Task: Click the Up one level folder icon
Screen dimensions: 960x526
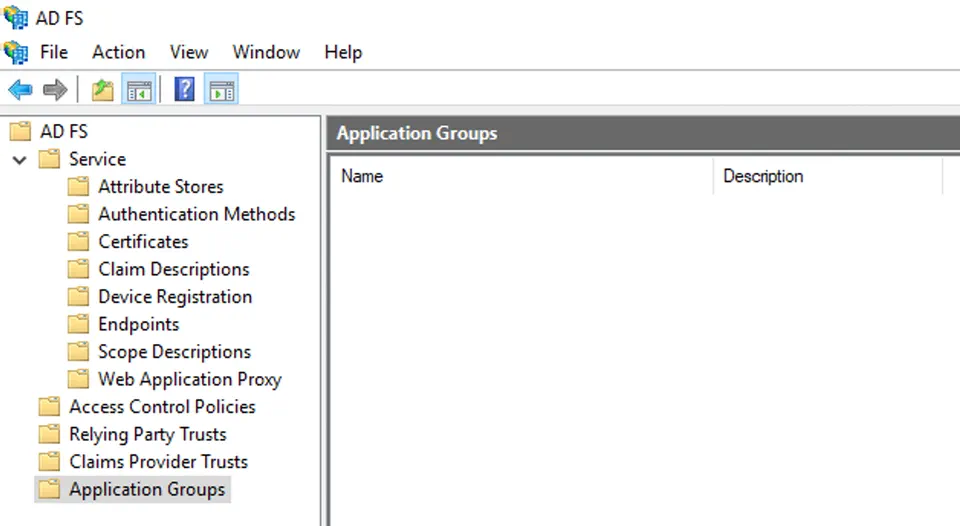Action: tap(102, 90)
